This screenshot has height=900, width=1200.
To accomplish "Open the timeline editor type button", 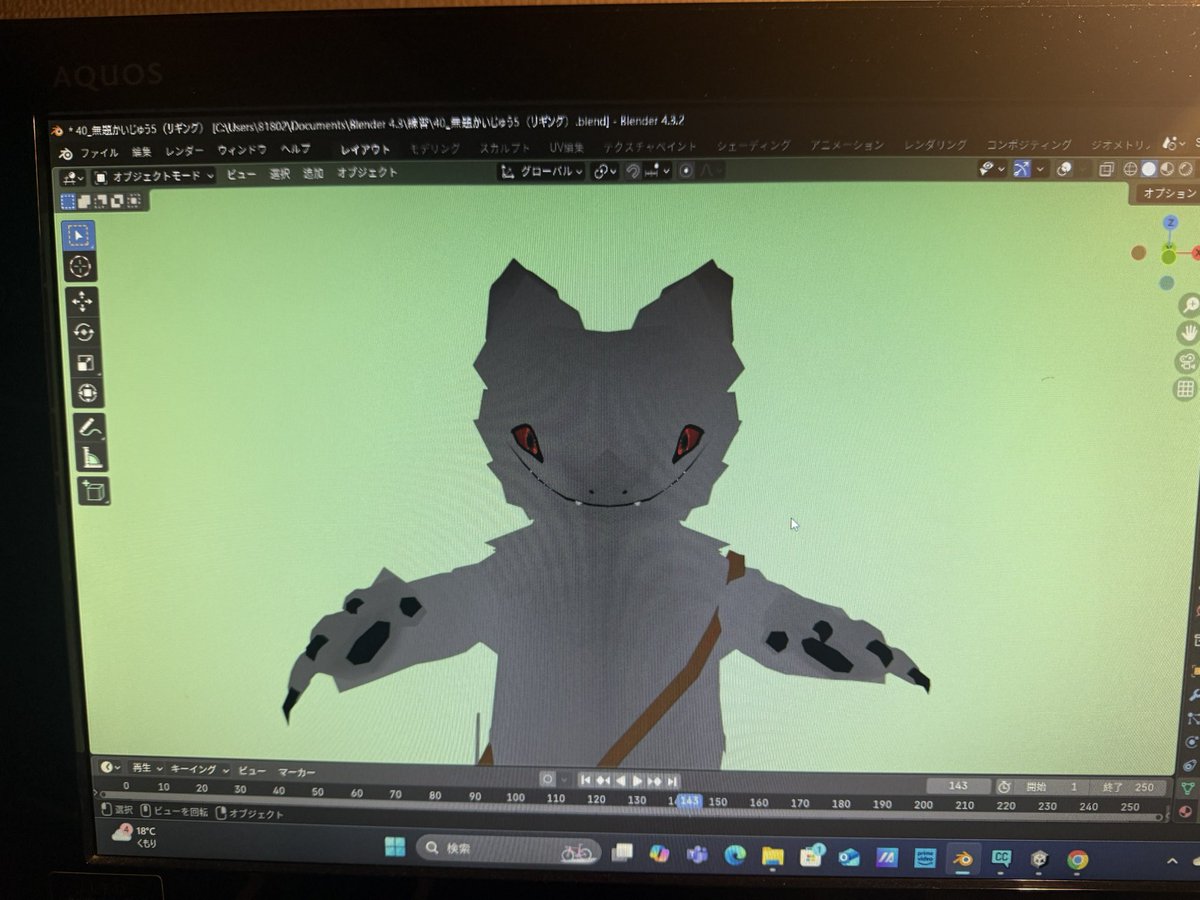I will click(x=111, y=768).
